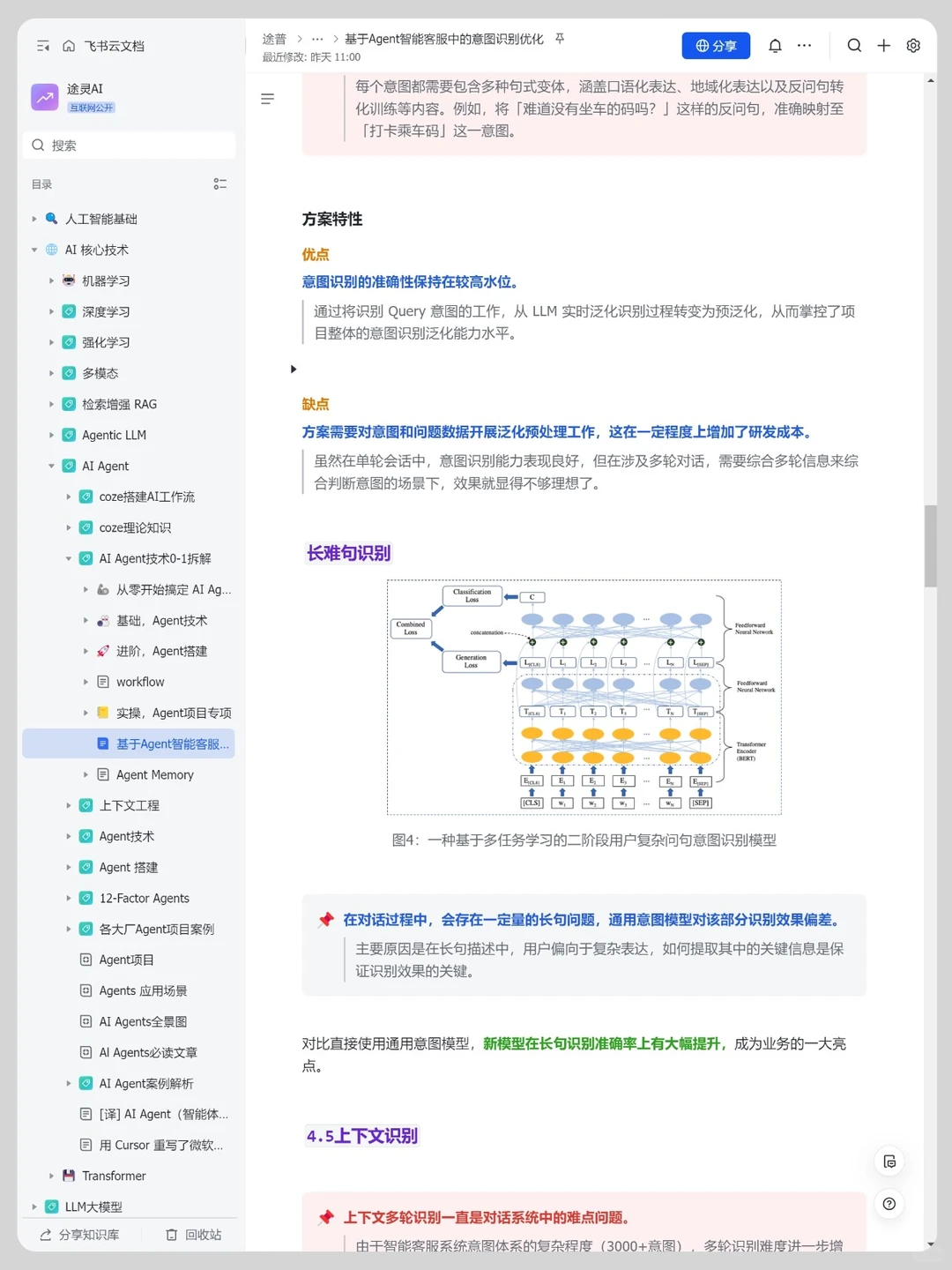The width and height of the screenshot is (952, 1270).
Task: Click the document title in the breadcrumb
Action: tap(443, 39)
